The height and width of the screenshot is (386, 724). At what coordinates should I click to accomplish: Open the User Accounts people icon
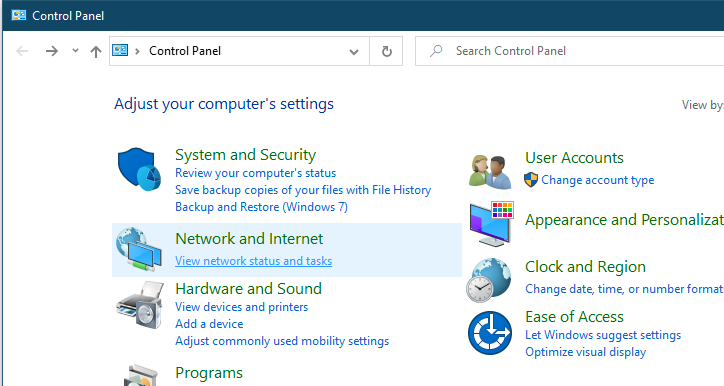coord(490,172)
